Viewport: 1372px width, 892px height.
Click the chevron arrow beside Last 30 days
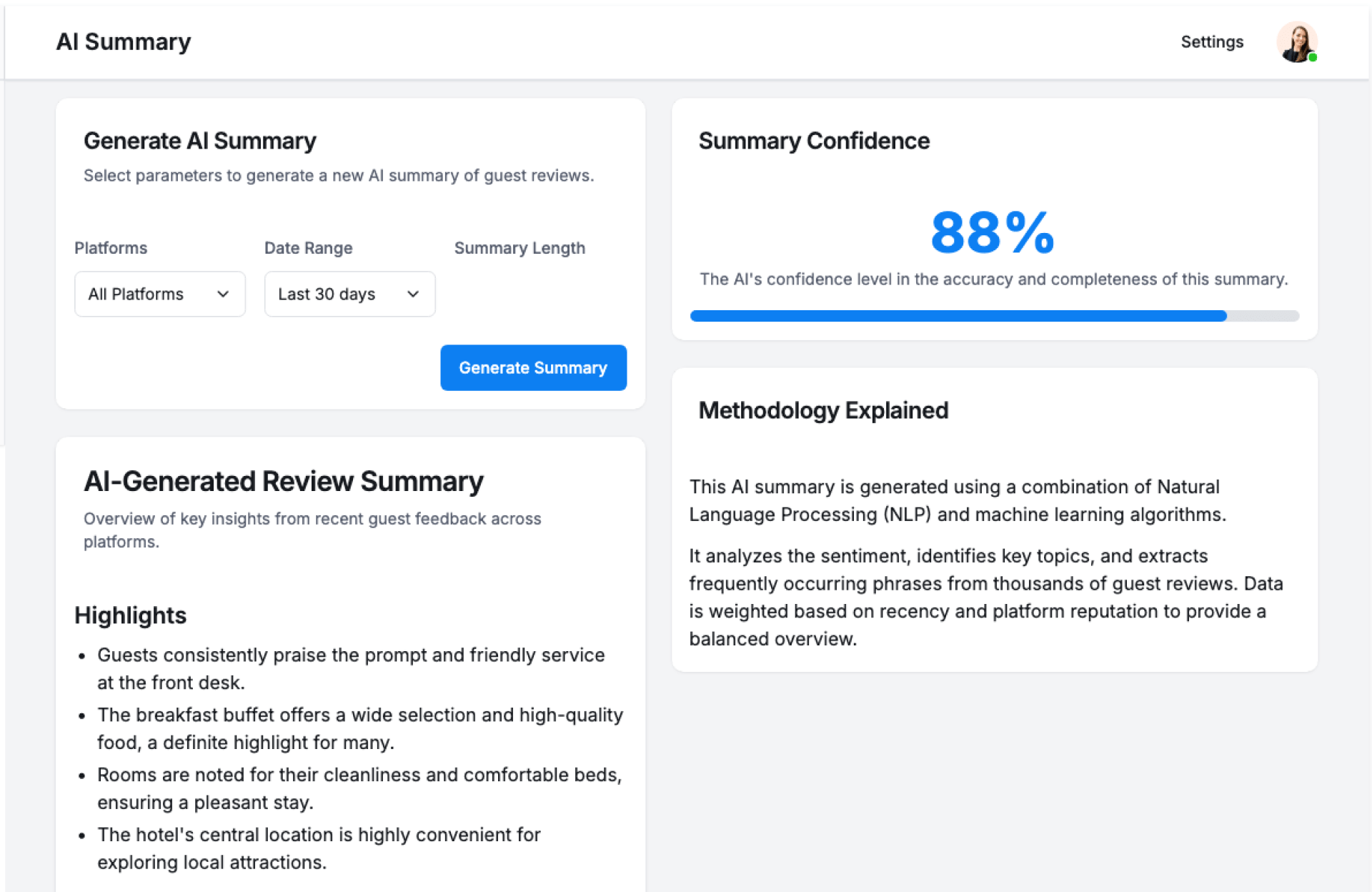413,294
